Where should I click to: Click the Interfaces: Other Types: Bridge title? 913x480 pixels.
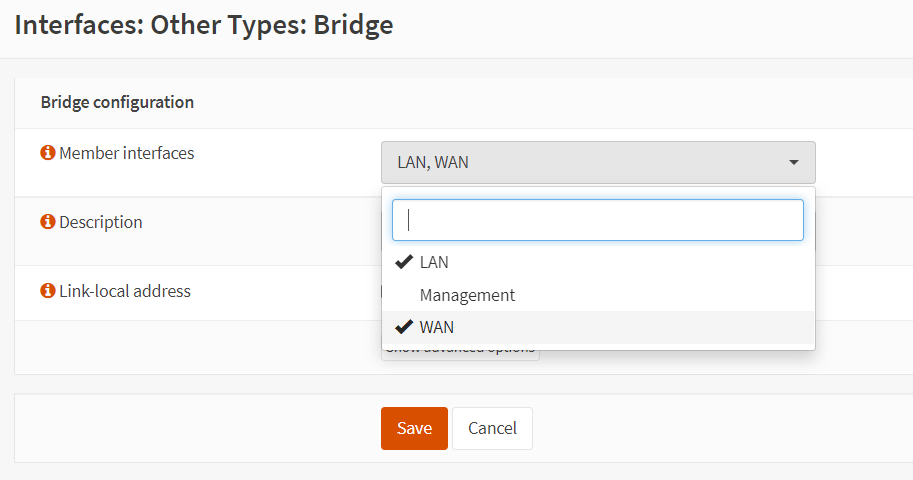coord(203,25)
